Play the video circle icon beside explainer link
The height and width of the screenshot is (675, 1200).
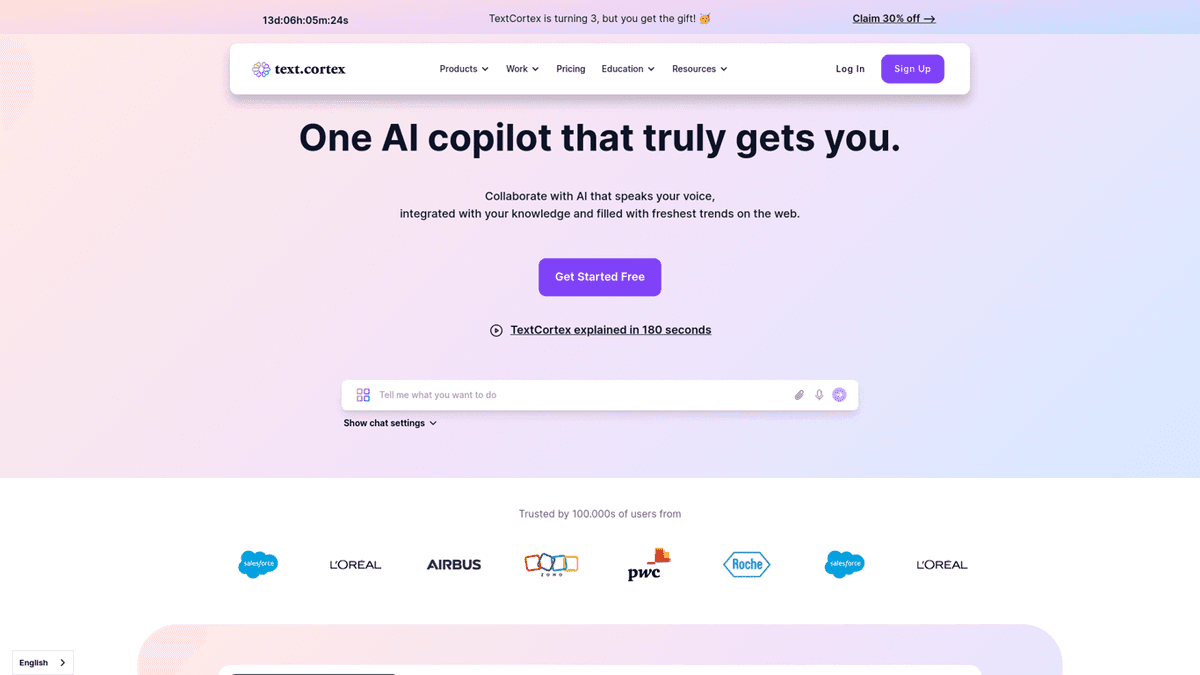[496, 331]
